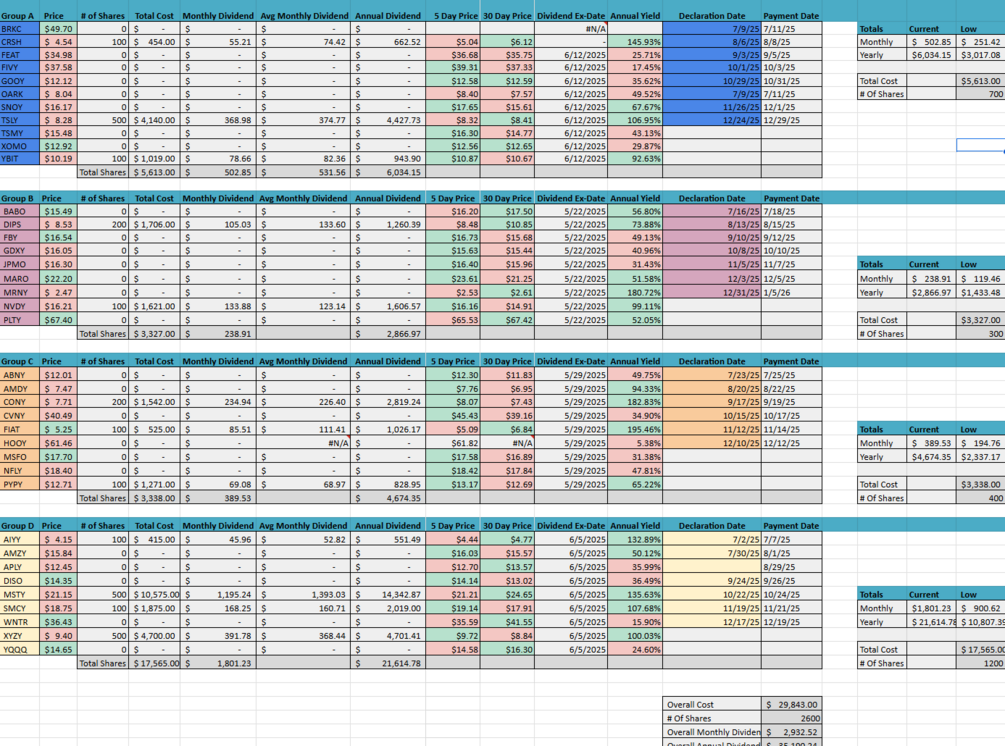Viewport: 1005px width, 746px height.
Task: Click Group B Totals share count 300
Action: [x=981, y=333]
